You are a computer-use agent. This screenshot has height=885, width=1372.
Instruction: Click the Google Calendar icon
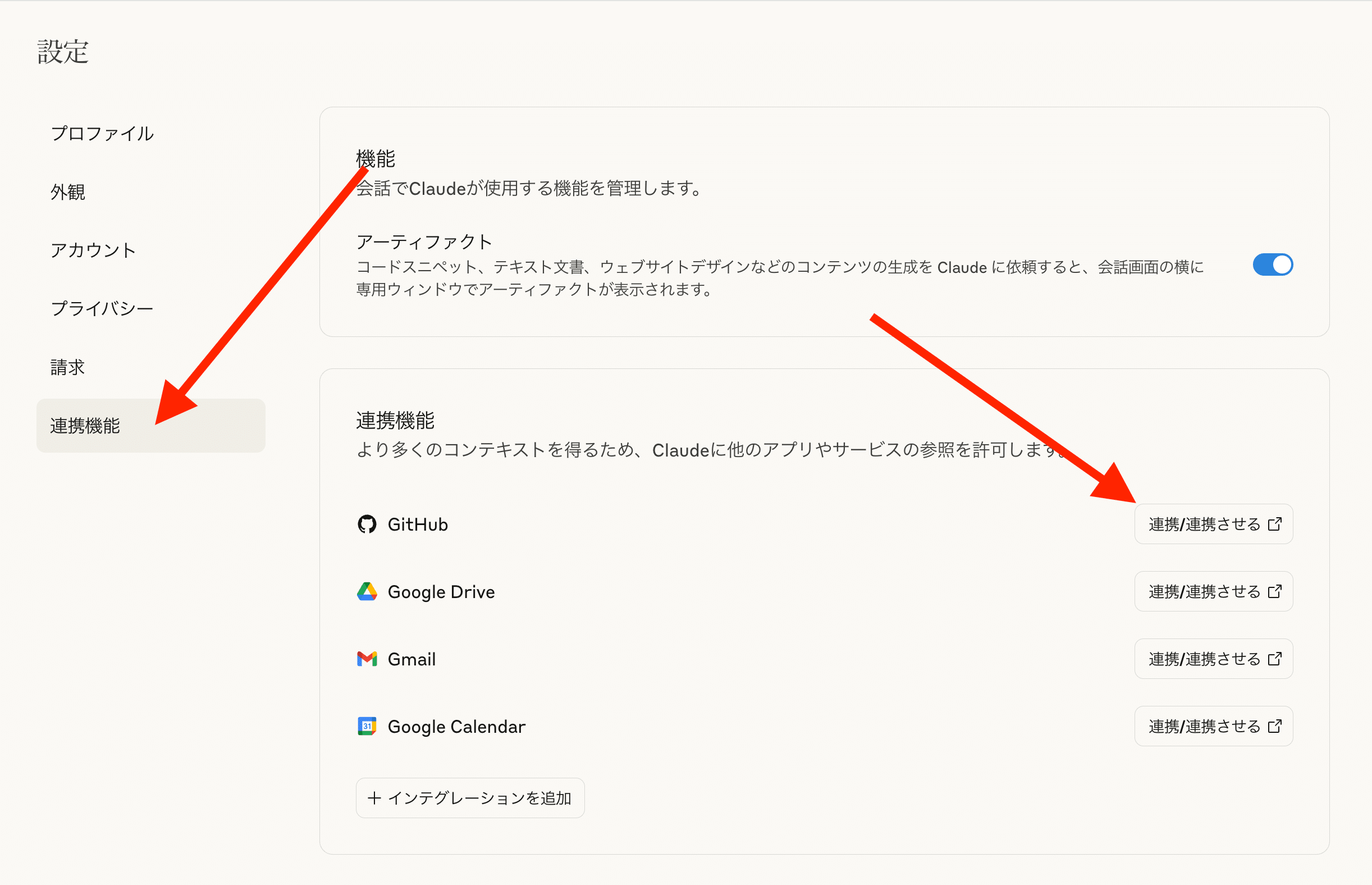point(367,727)
